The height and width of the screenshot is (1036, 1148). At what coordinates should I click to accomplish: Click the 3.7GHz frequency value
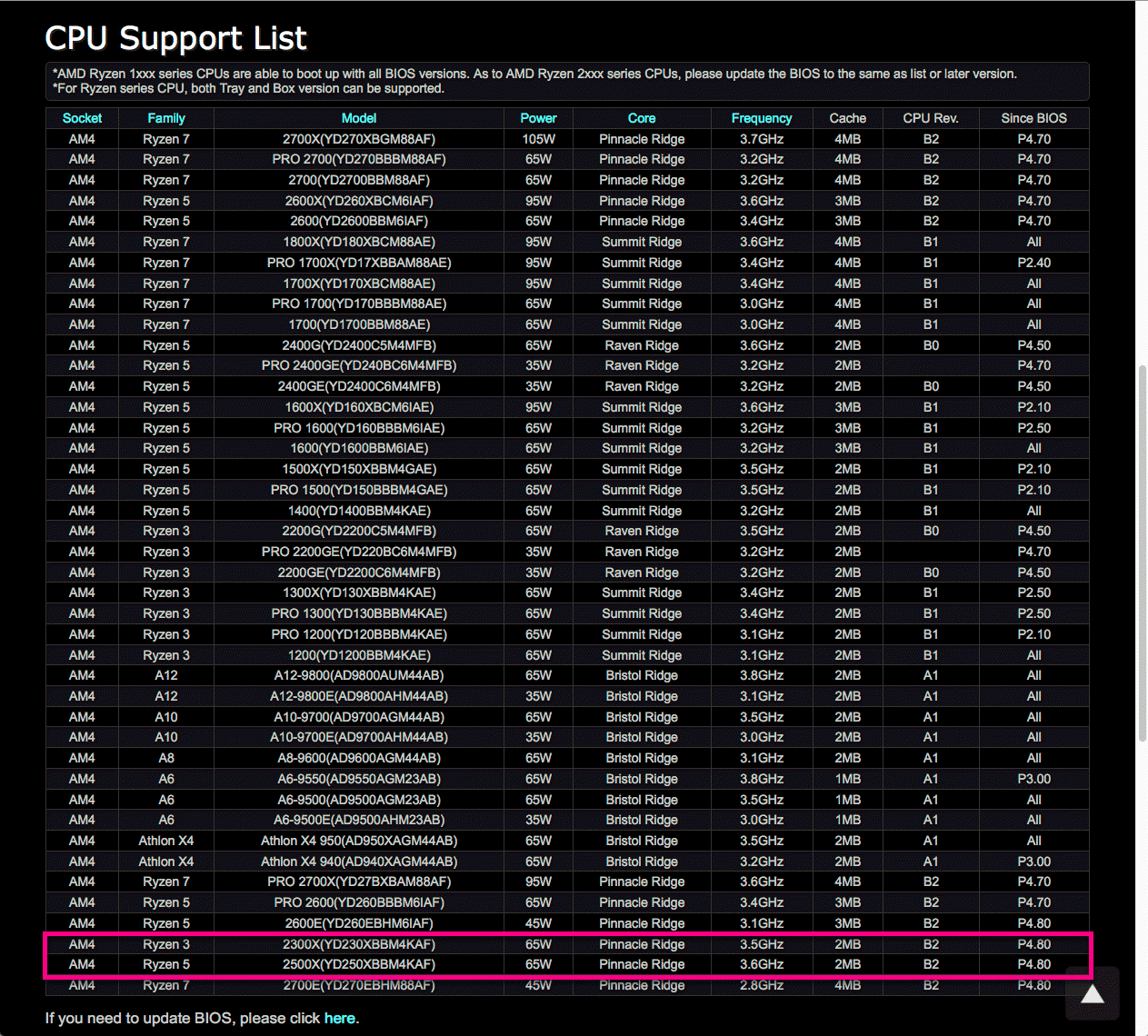(x=762, y=139)
